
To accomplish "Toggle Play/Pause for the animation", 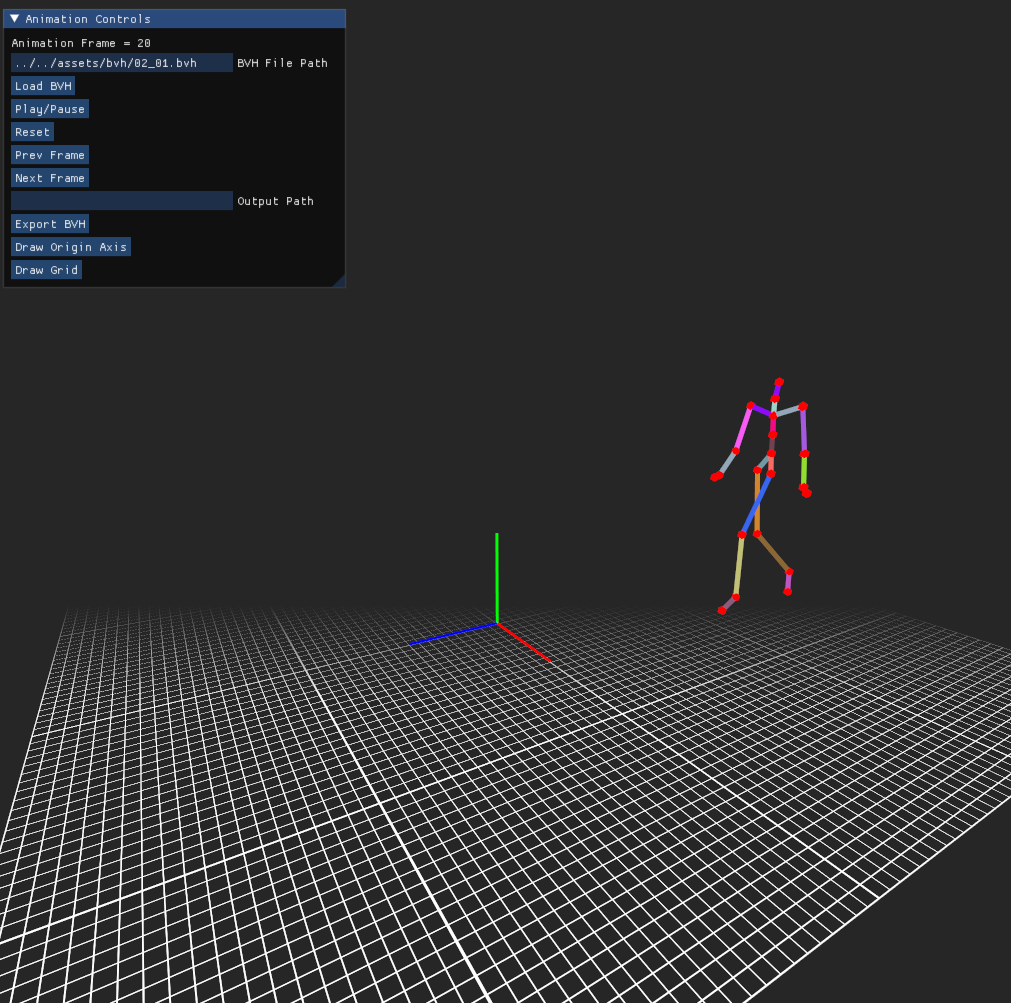I will click(50, 109).
